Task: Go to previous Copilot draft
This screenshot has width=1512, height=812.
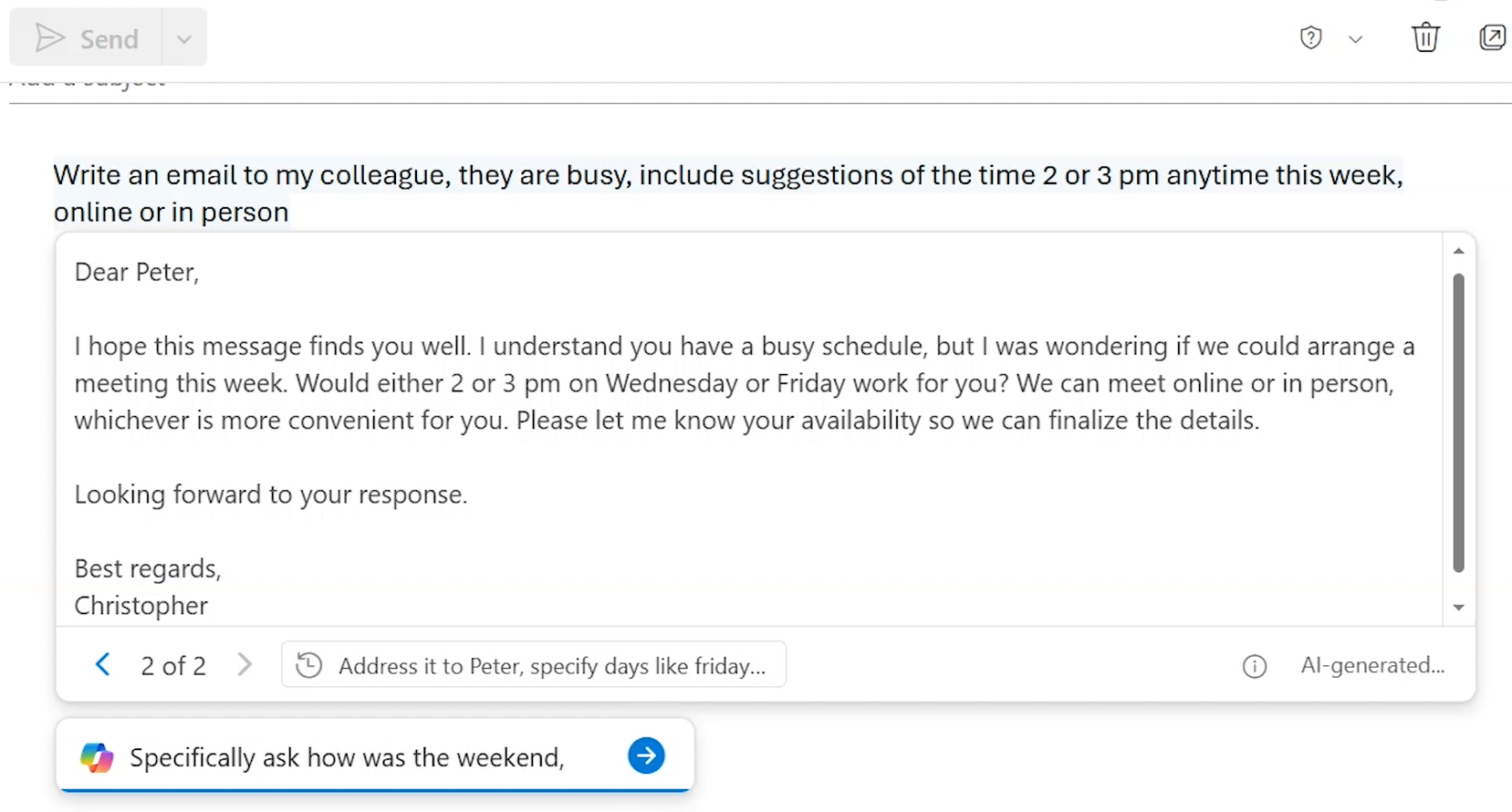Action: (x=103, y=665)
